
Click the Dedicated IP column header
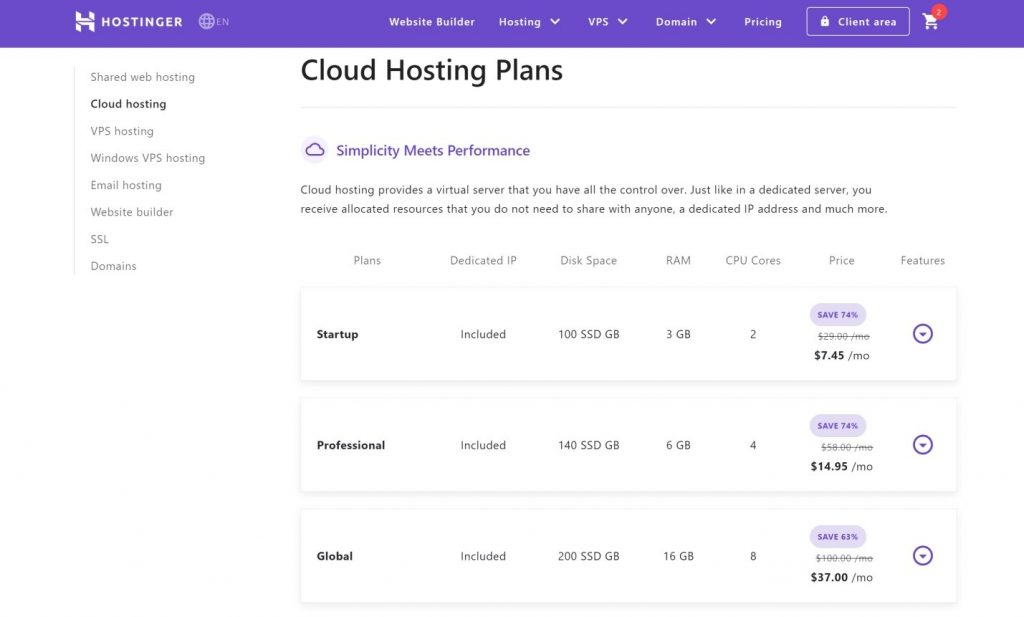[483, 261]
